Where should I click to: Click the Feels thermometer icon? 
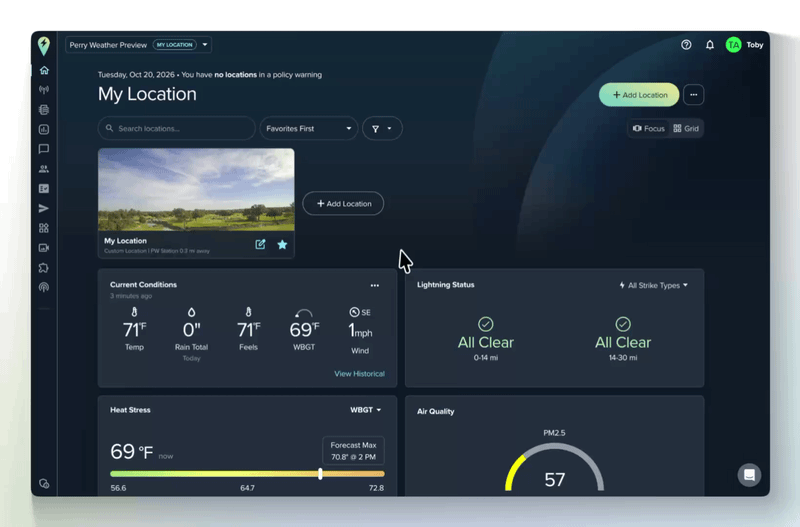coord(248,312)
